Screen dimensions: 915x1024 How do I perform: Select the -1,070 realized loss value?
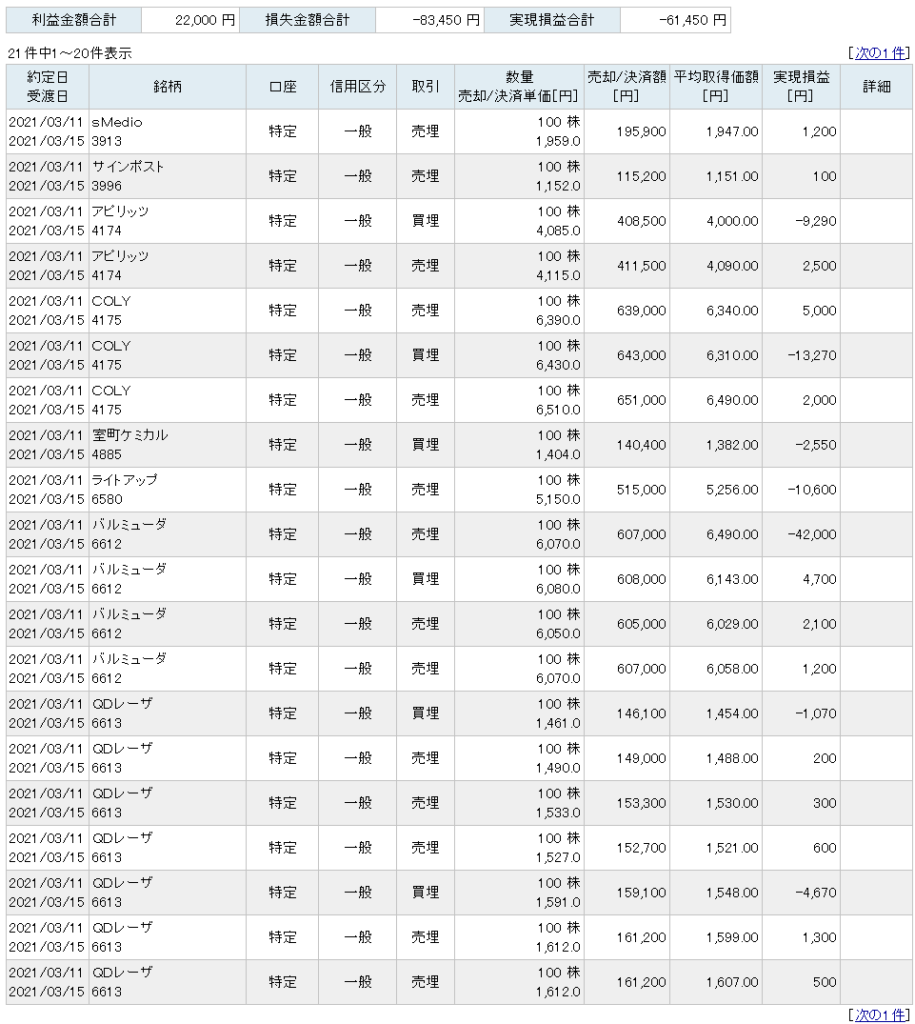click(816, 713)
